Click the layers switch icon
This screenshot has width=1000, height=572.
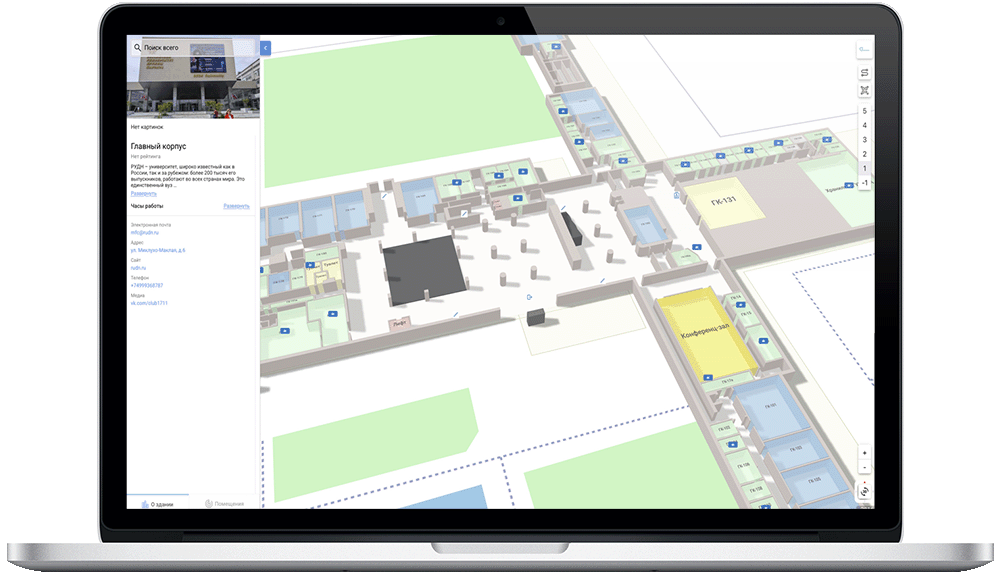[x=864, y=73]
